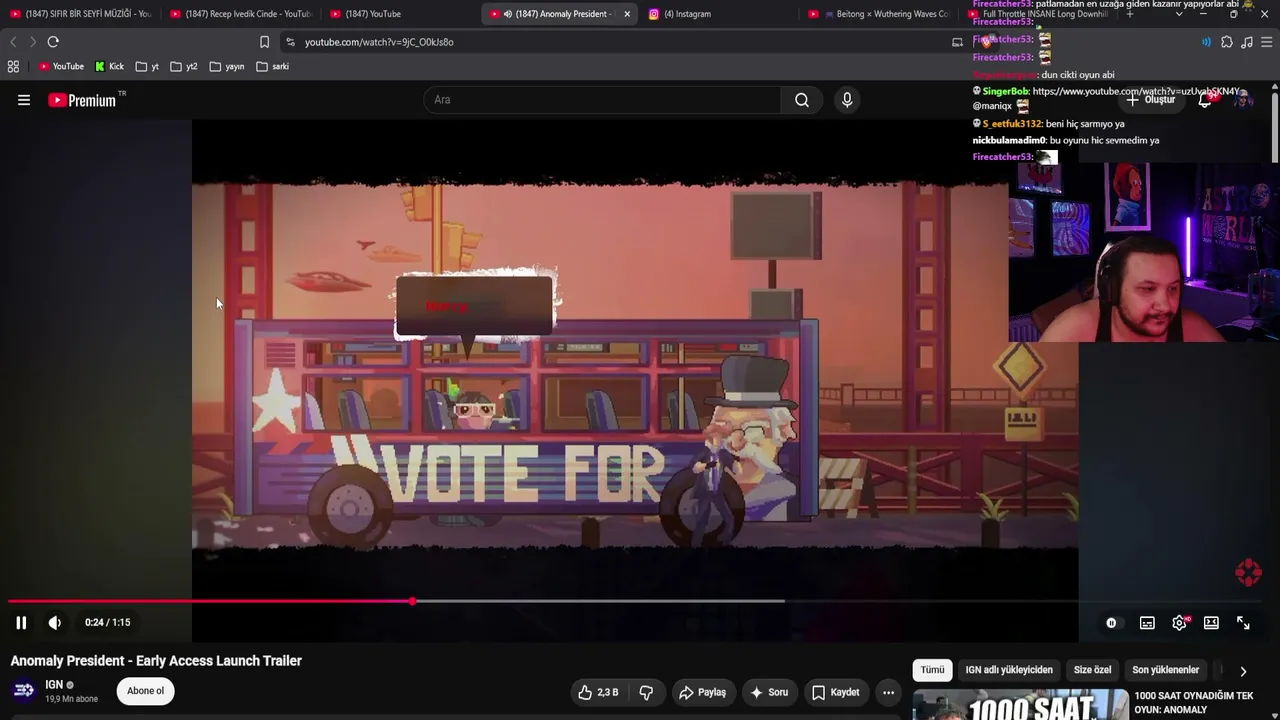
Task: Open the media control music icon
Action: tap(1247, 42)
